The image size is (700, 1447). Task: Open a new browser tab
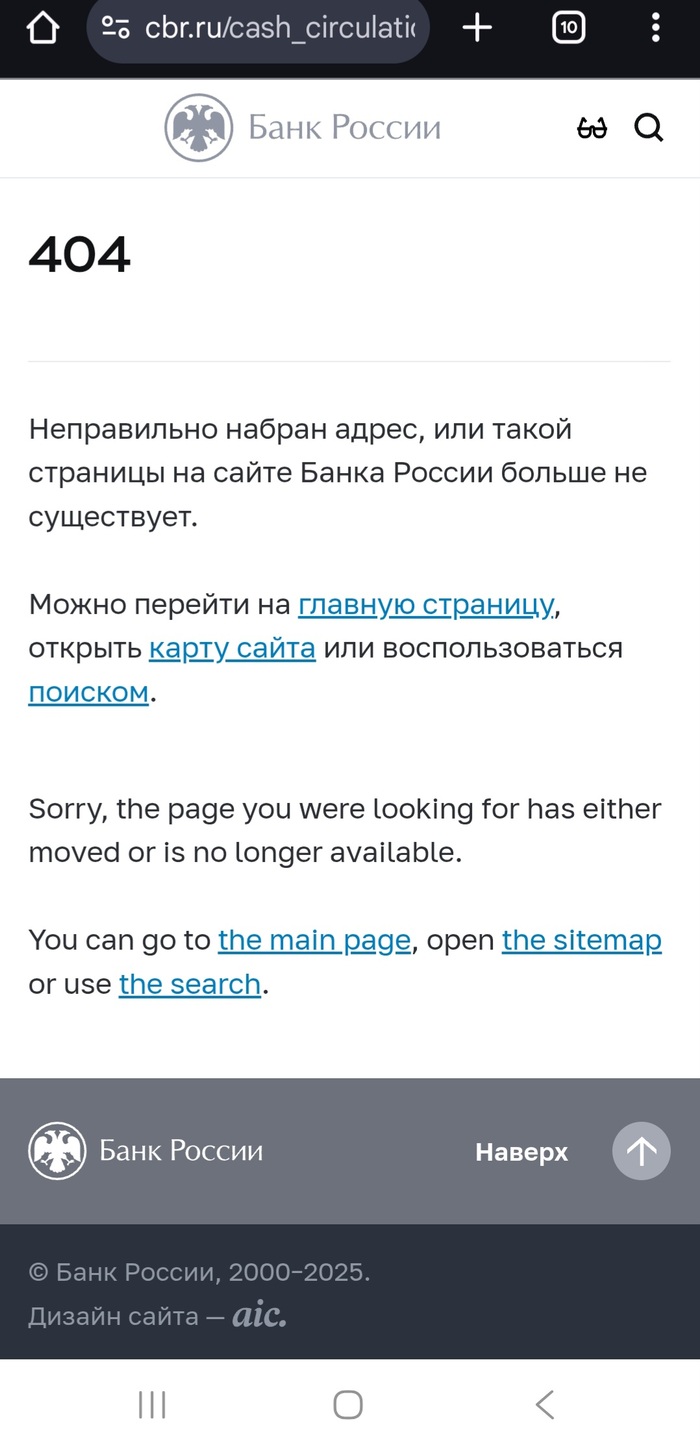[478, 29]
